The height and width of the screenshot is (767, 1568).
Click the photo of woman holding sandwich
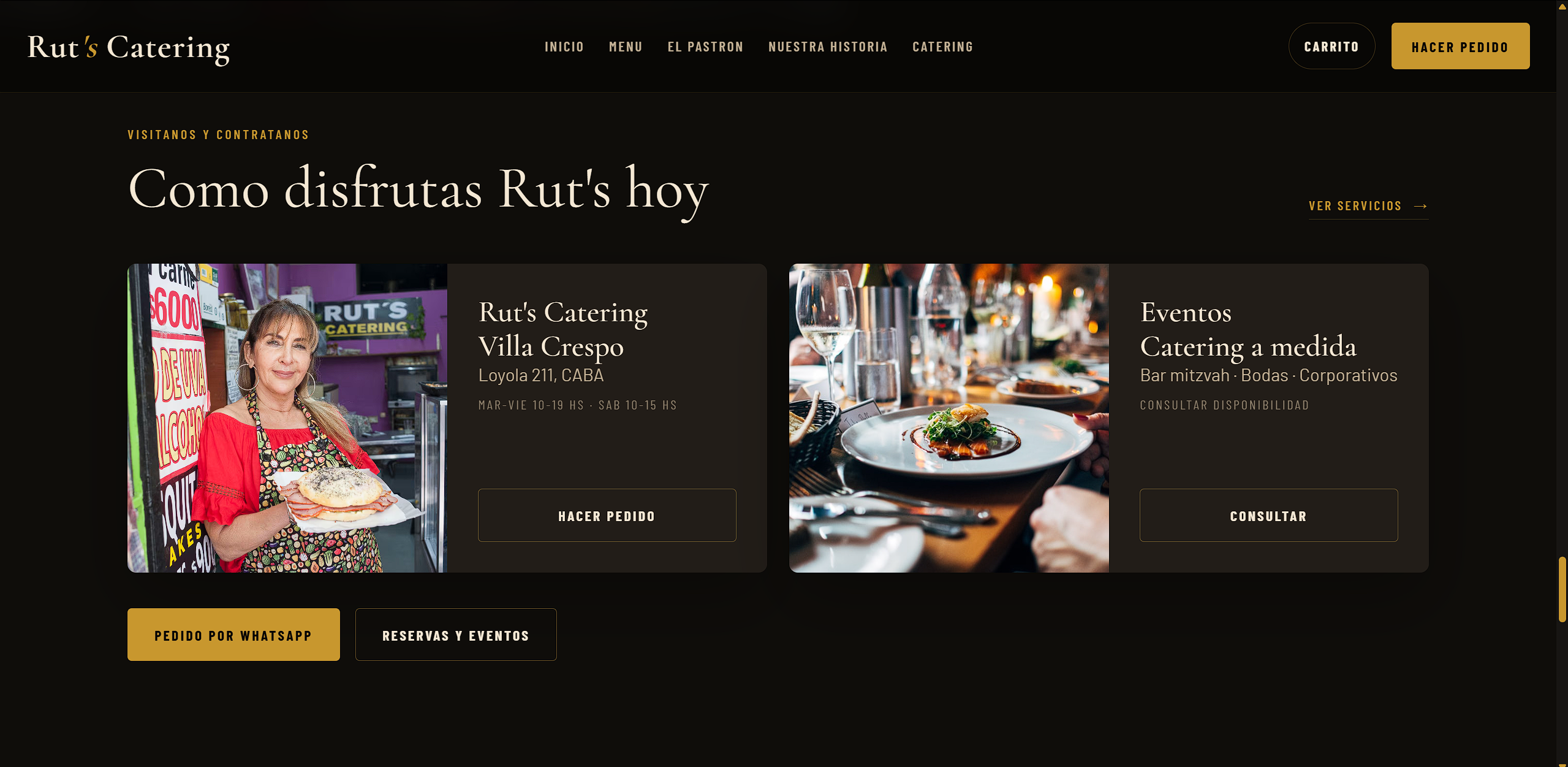287,418
